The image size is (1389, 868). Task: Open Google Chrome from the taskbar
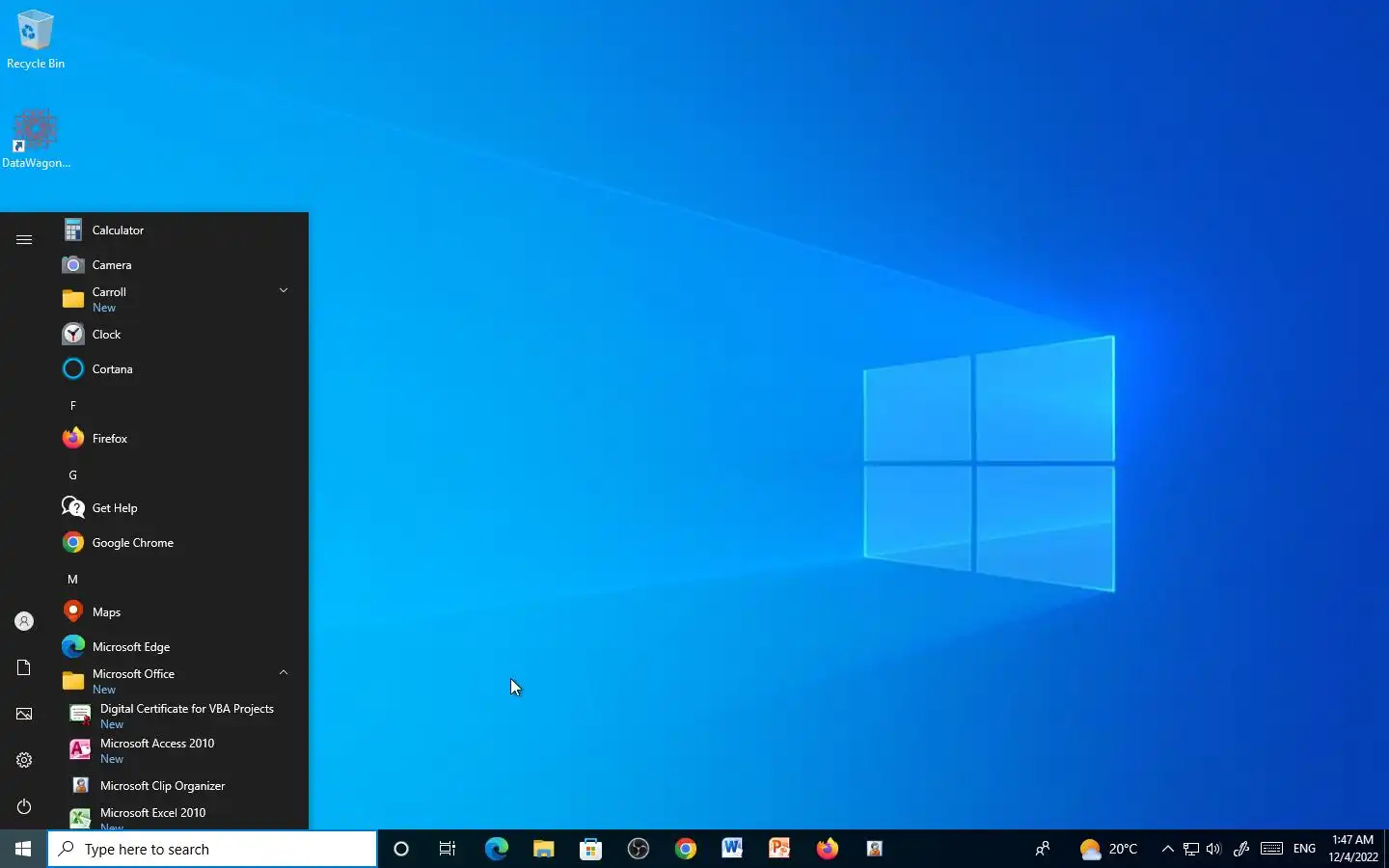pos(685,849)
